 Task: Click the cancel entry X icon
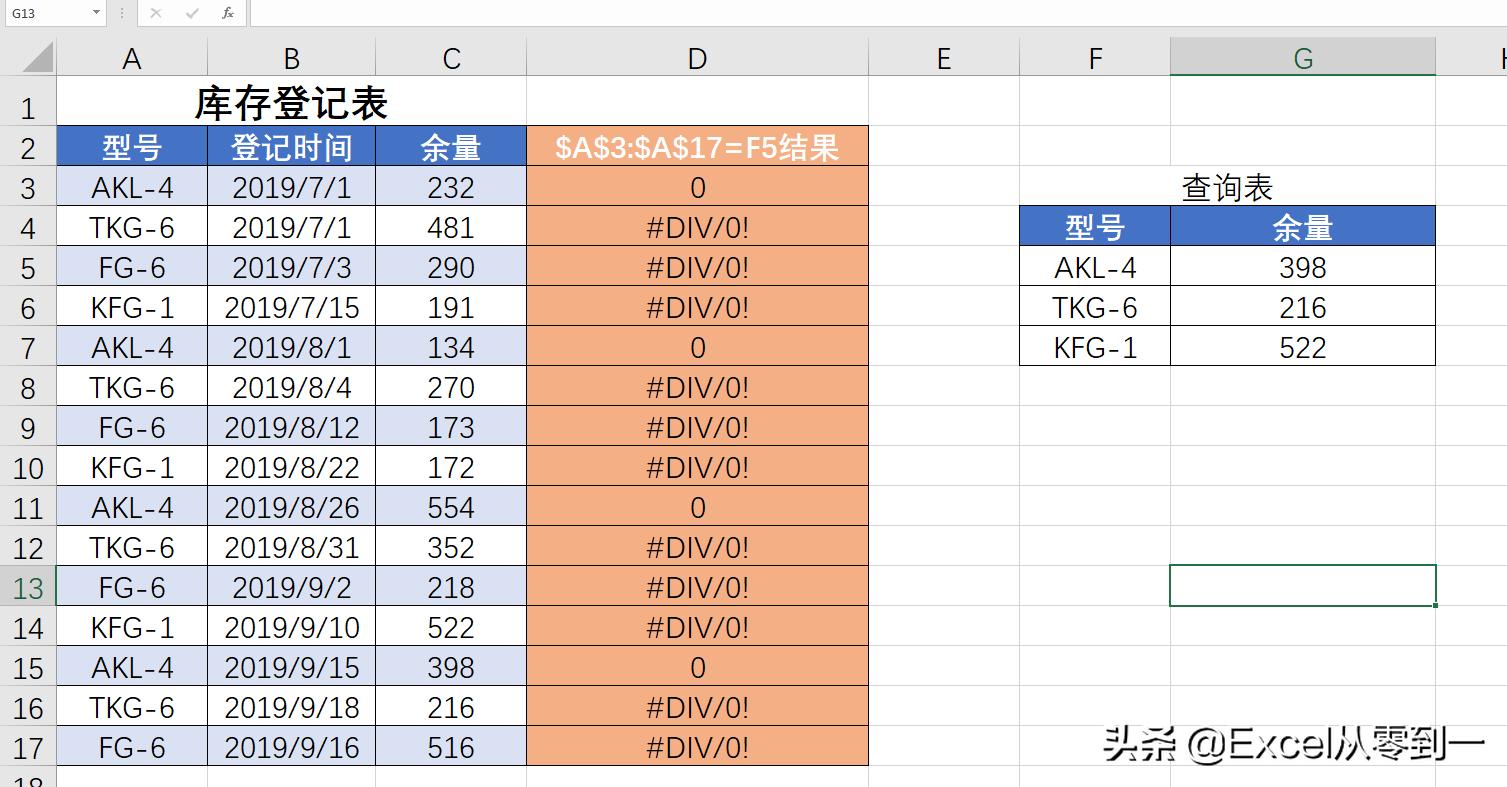(x=155, y=13)
